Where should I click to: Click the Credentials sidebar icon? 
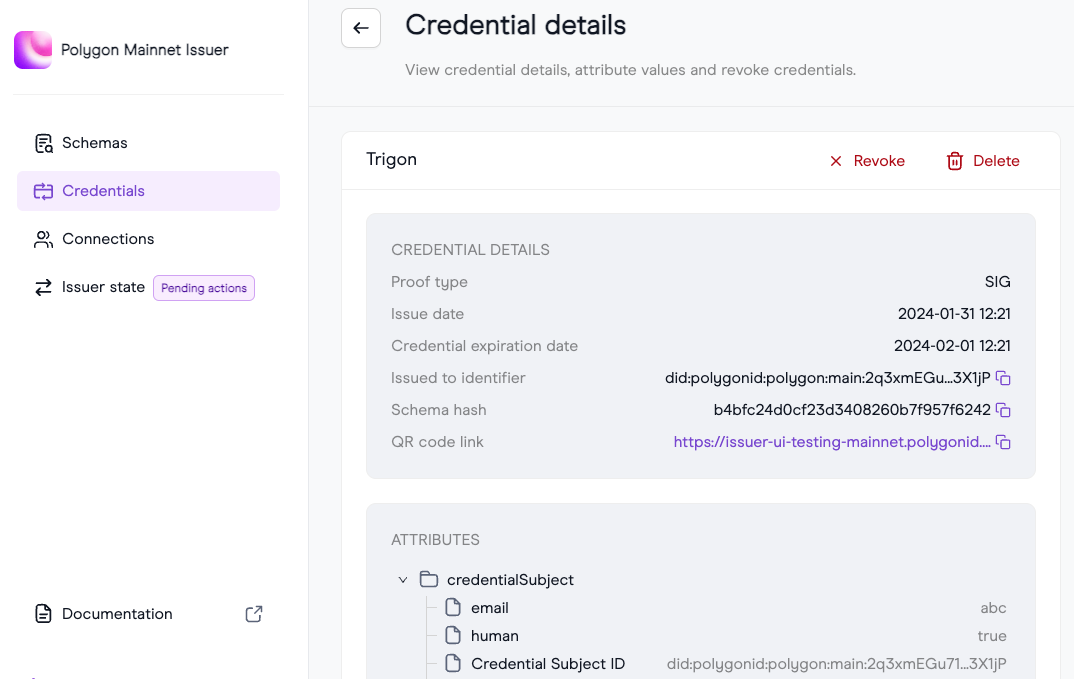pyautogui.click(x=43, y=191)
